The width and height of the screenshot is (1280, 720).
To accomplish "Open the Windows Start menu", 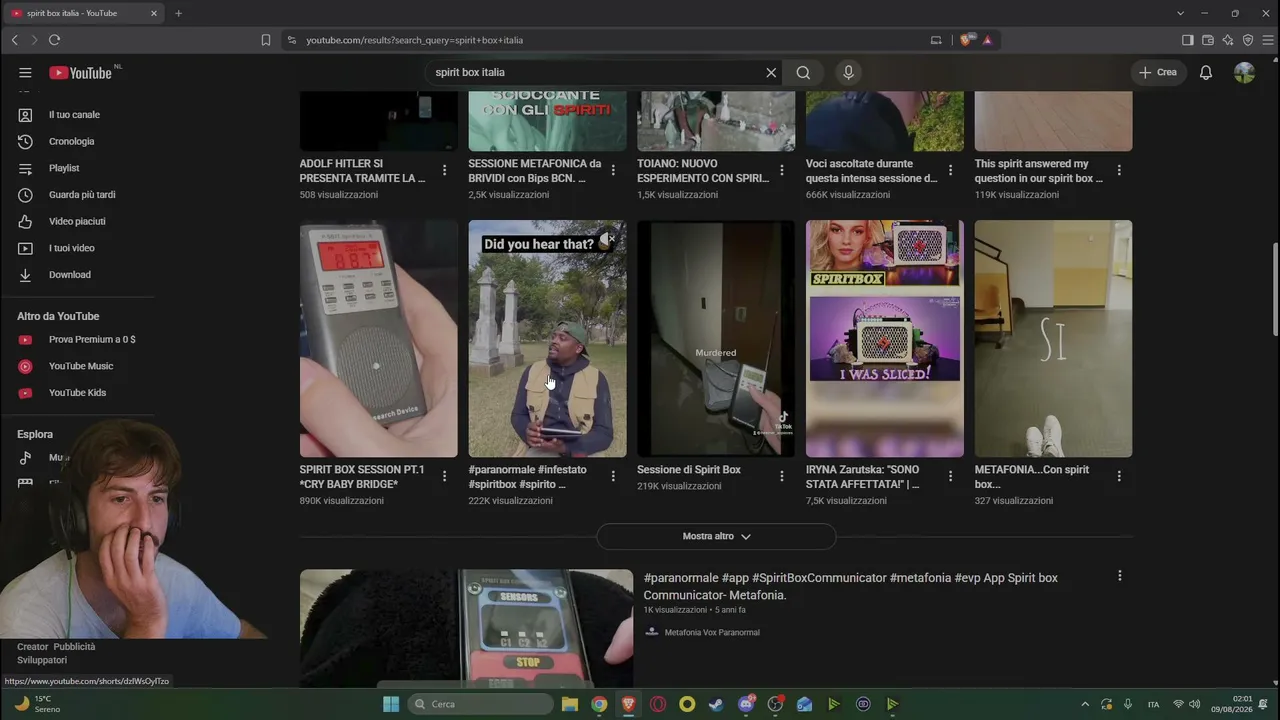I will 391,704.
